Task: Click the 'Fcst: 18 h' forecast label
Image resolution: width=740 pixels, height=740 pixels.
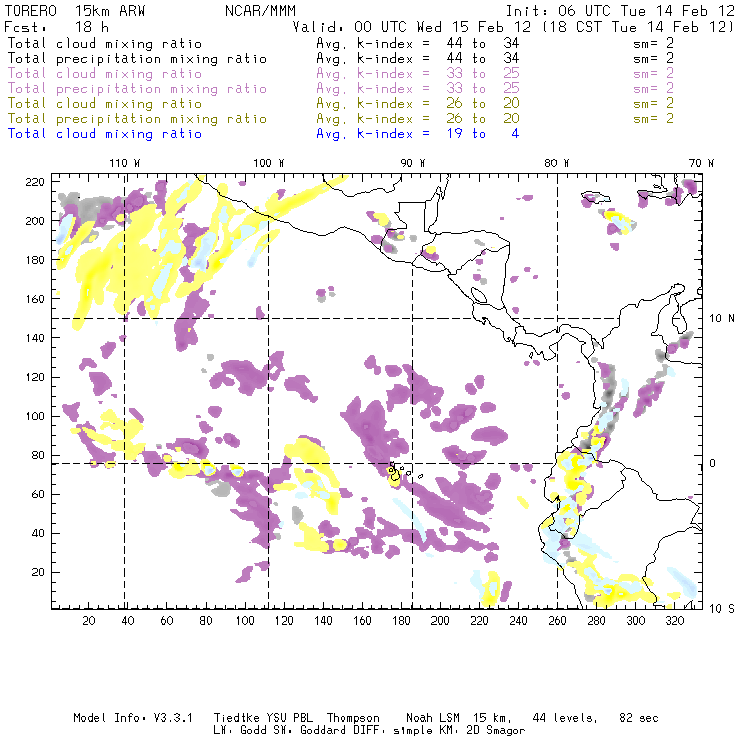Action: pos(56,26)
